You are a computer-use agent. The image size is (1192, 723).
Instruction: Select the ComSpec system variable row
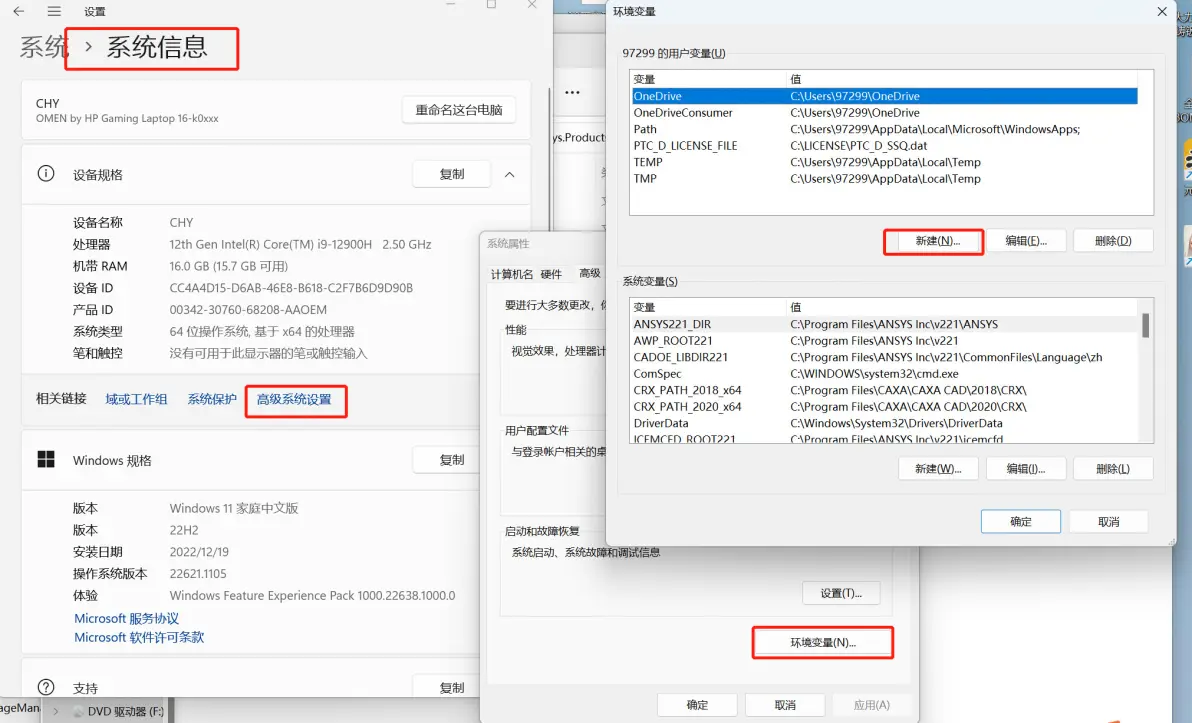(x=884, y=374)
